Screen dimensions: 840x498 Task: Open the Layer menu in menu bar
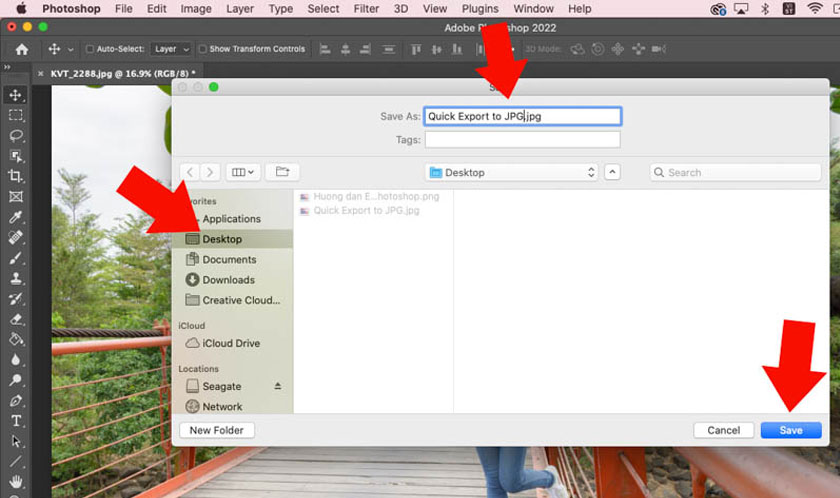click(240, 9)
